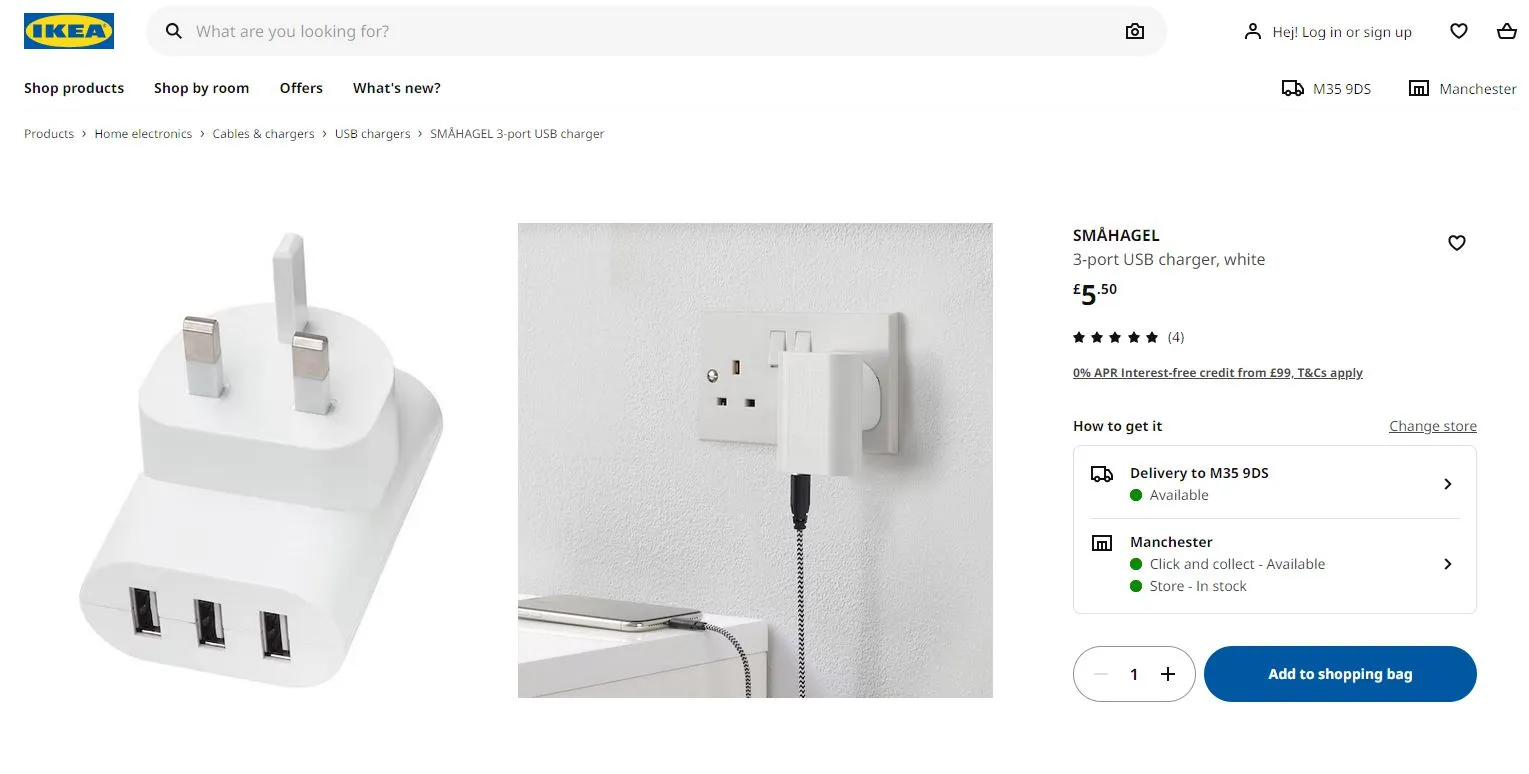Click the search magnifier icon
This screenshot has height=774, width=1529.
(174, 32)
